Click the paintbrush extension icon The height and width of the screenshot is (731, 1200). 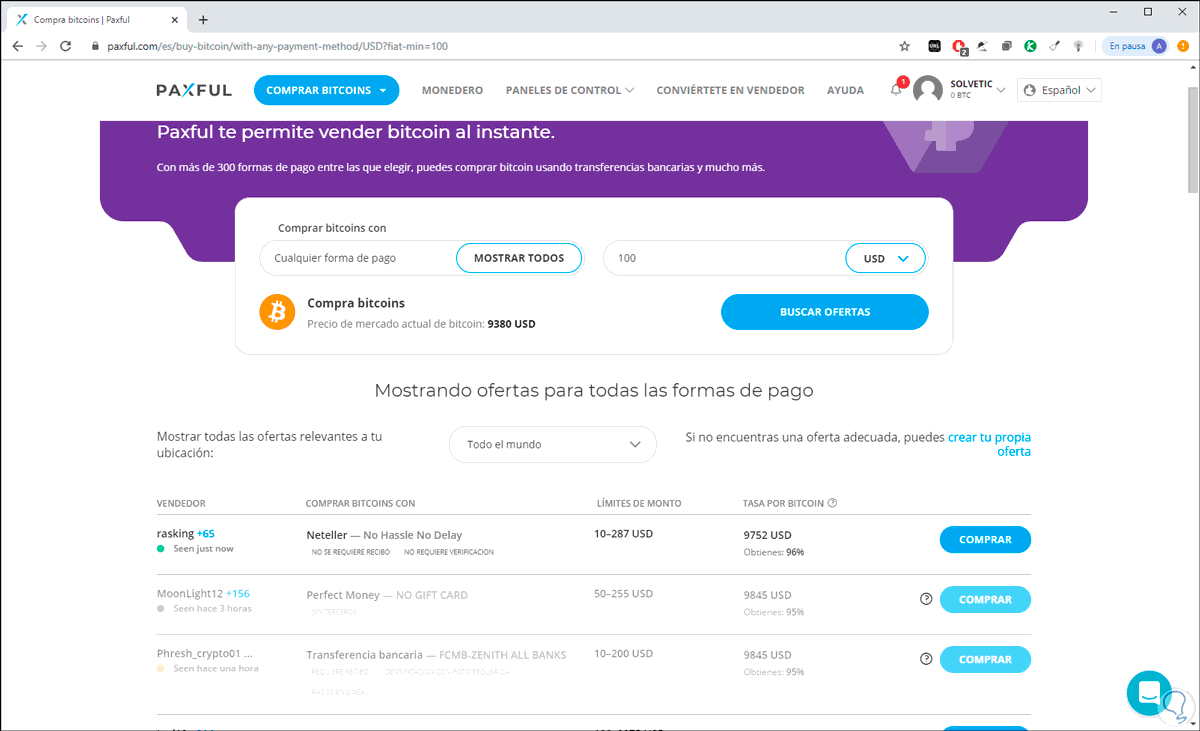point(1054,46)
